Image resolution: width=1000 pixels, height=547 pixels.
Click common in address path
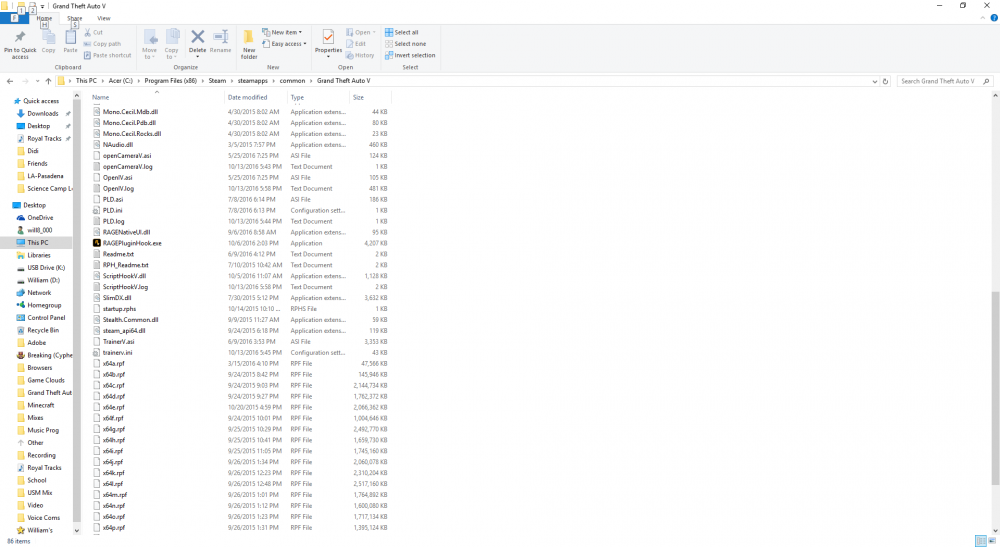pos(292,81)
